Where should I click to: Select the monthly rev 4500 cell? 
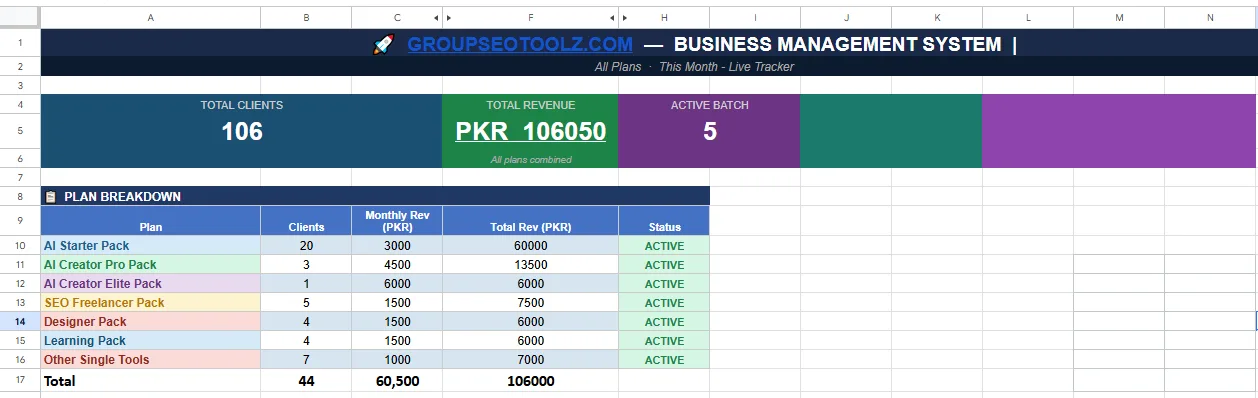pos(397,264)
